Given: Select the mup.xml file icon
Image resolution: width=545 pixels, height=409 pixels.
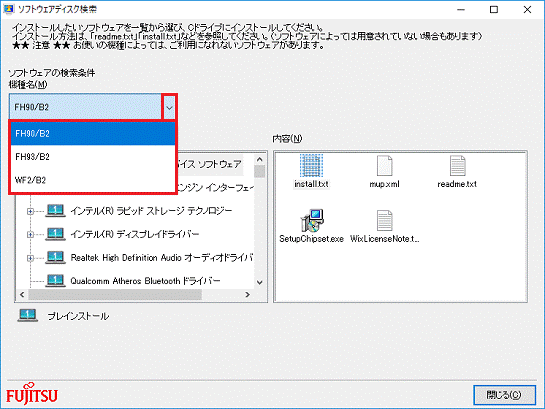Looking at the screenshot, I should pos(384,166).
